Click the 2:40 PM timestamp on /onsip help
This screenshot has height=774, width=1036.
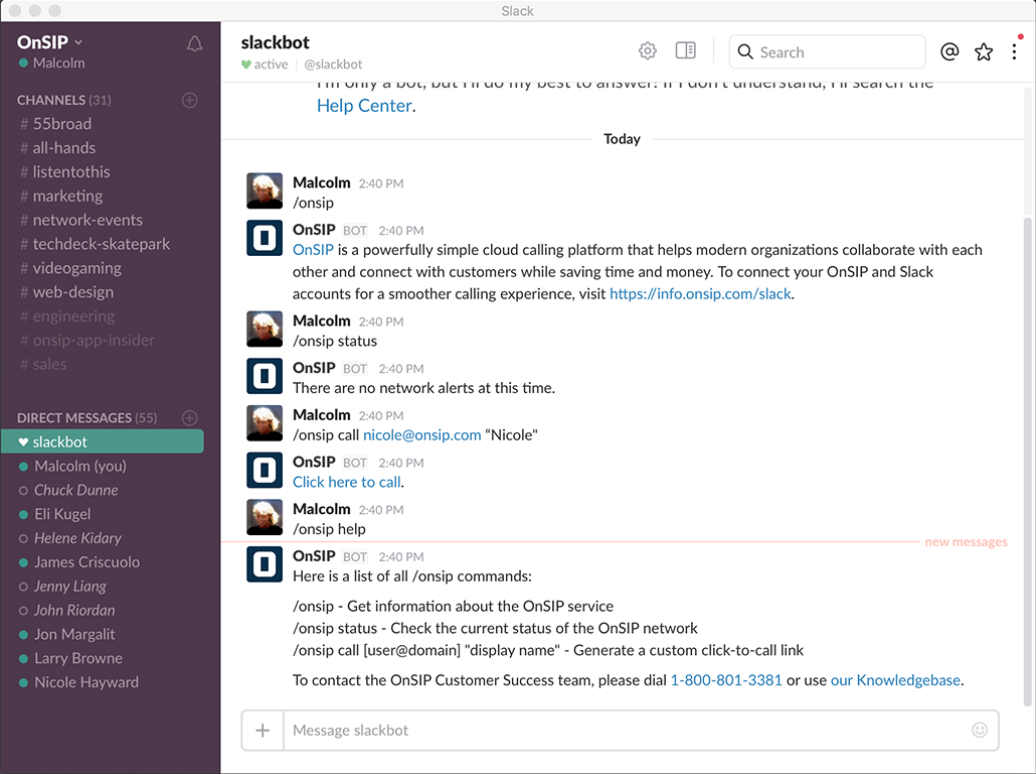[381, 510]
